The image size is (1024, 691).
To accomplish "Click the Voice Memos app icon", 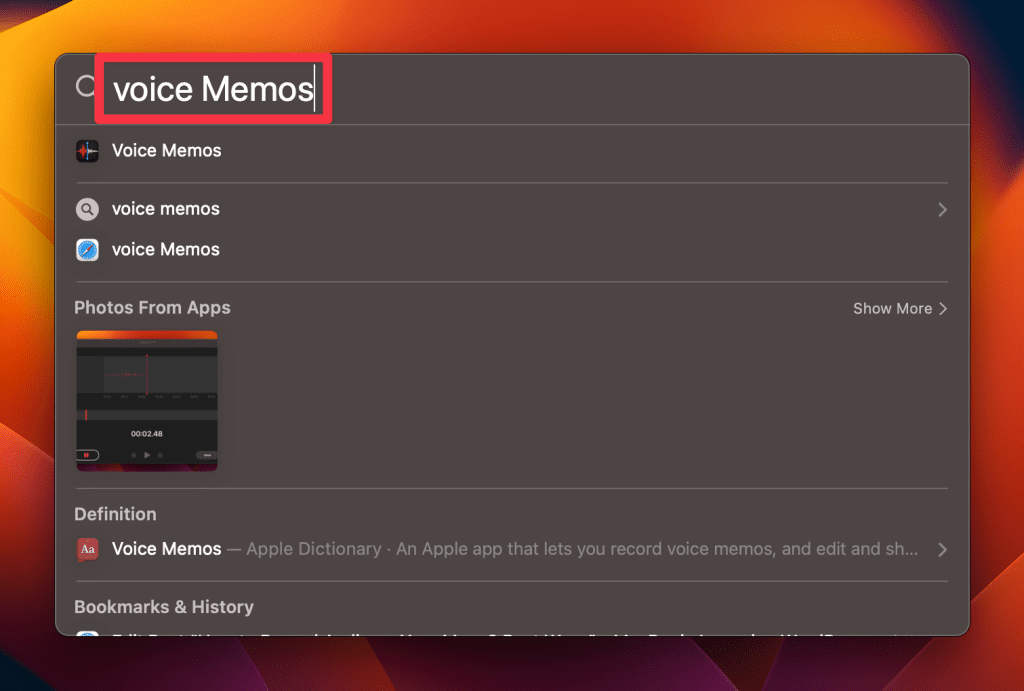I will tap(88, 151).
